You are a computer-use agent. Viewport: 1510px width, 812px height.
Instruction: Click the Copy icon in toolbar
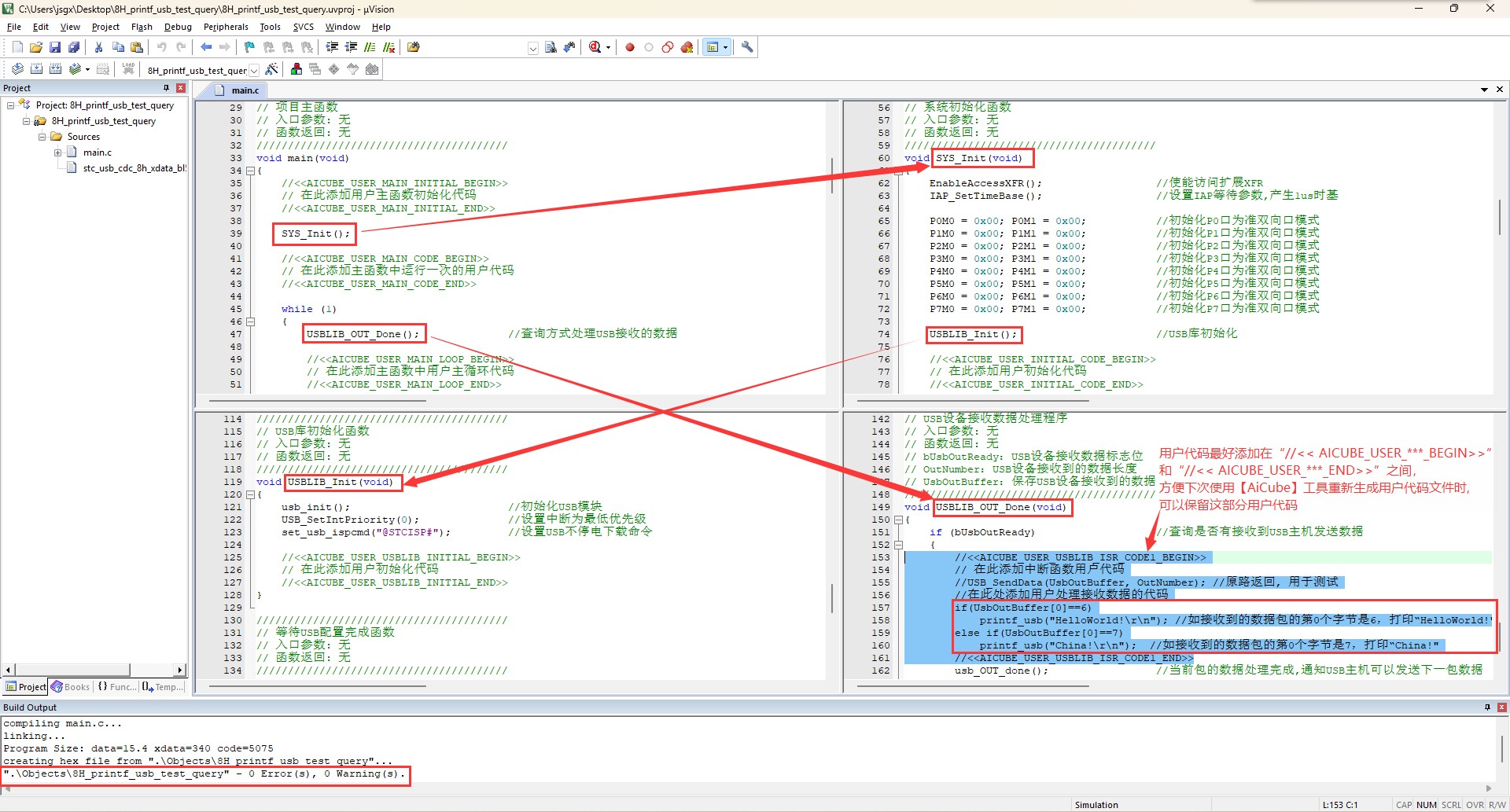click(118, 47)
